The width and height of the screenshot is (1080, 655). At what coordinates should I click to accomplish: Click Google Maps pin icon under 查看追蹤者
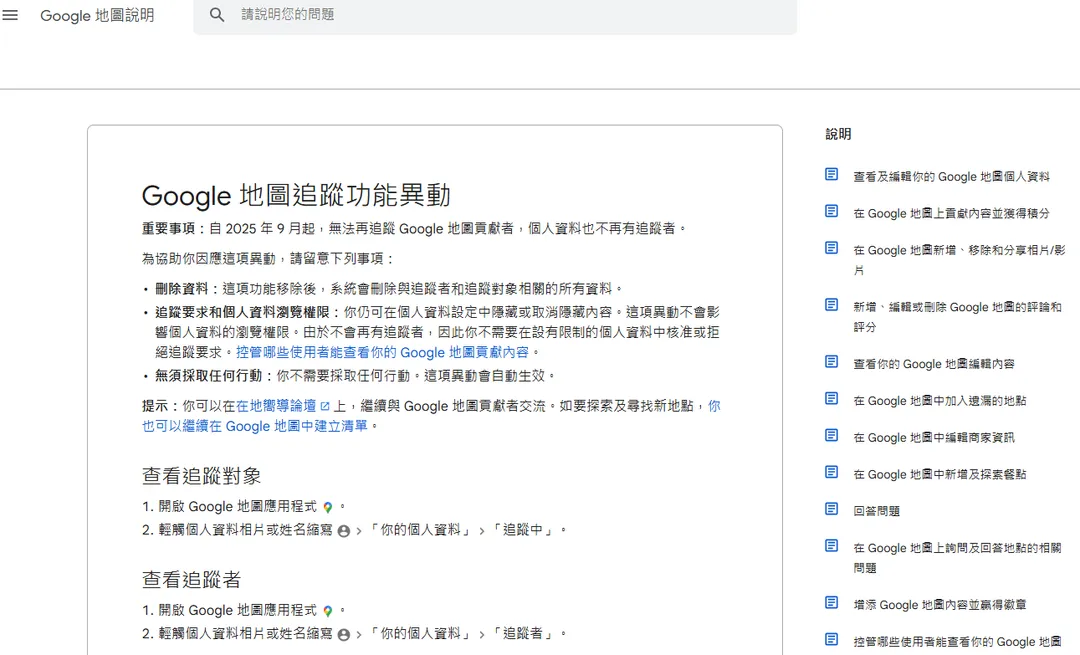328,611
